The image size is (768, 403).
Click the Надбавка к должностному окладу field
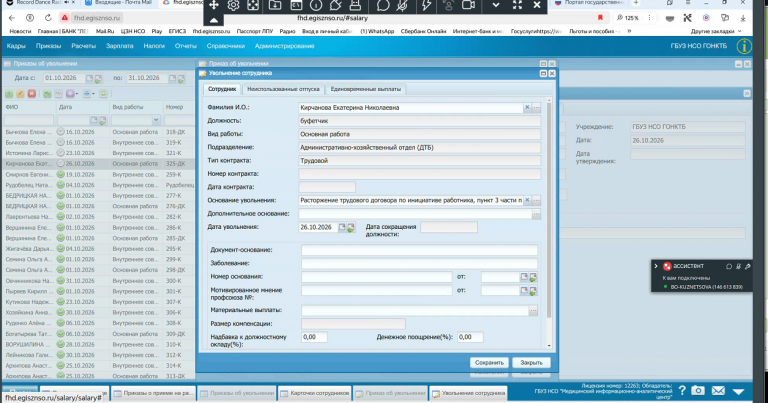[x=314, y=337]
